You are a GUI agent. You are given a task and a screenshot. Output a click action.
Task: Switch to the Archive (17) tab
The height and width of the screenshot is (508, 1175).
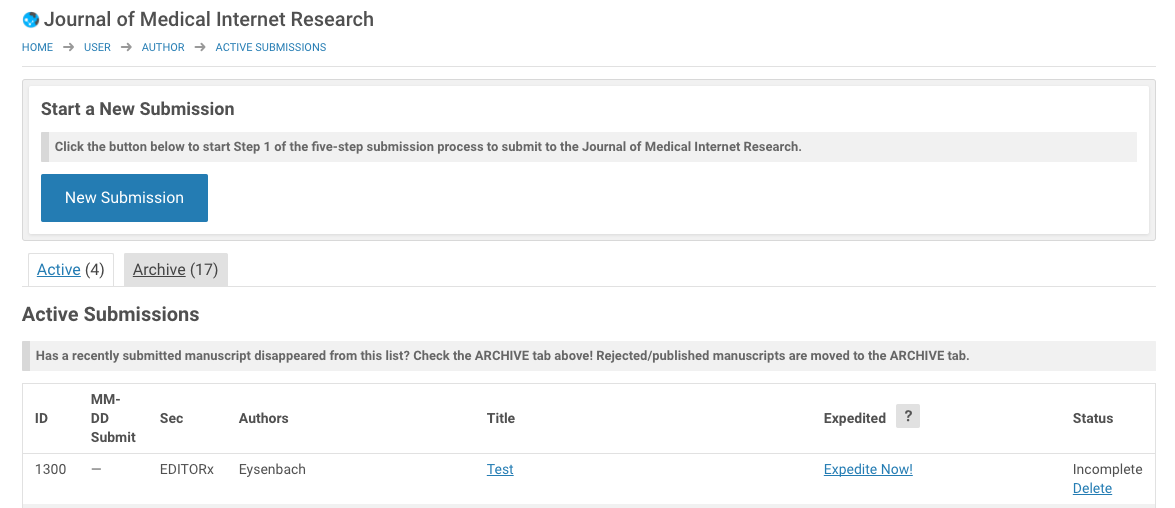tap(160, 270)
